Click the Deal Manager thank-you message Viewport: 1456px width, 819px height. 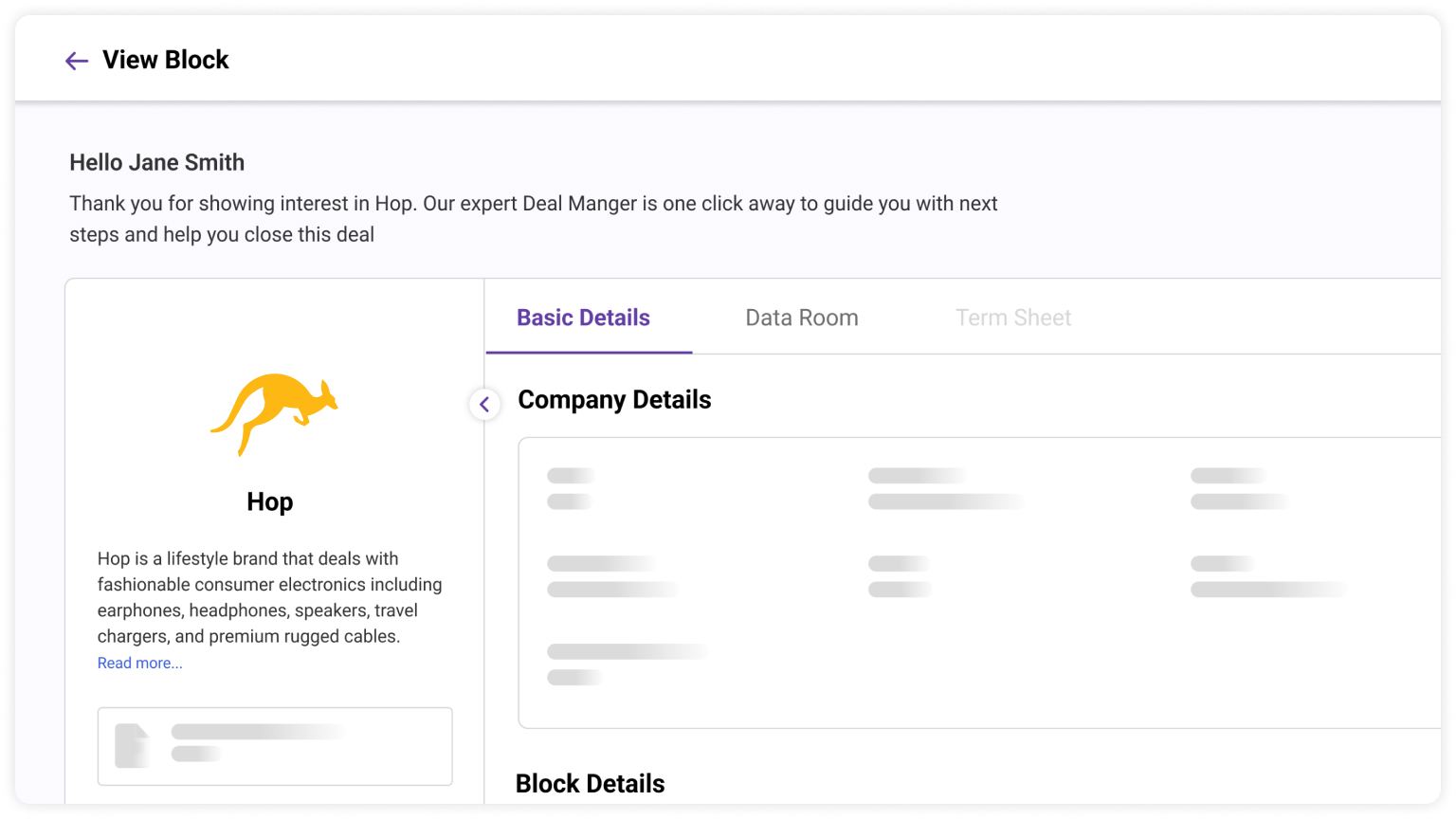533,219
